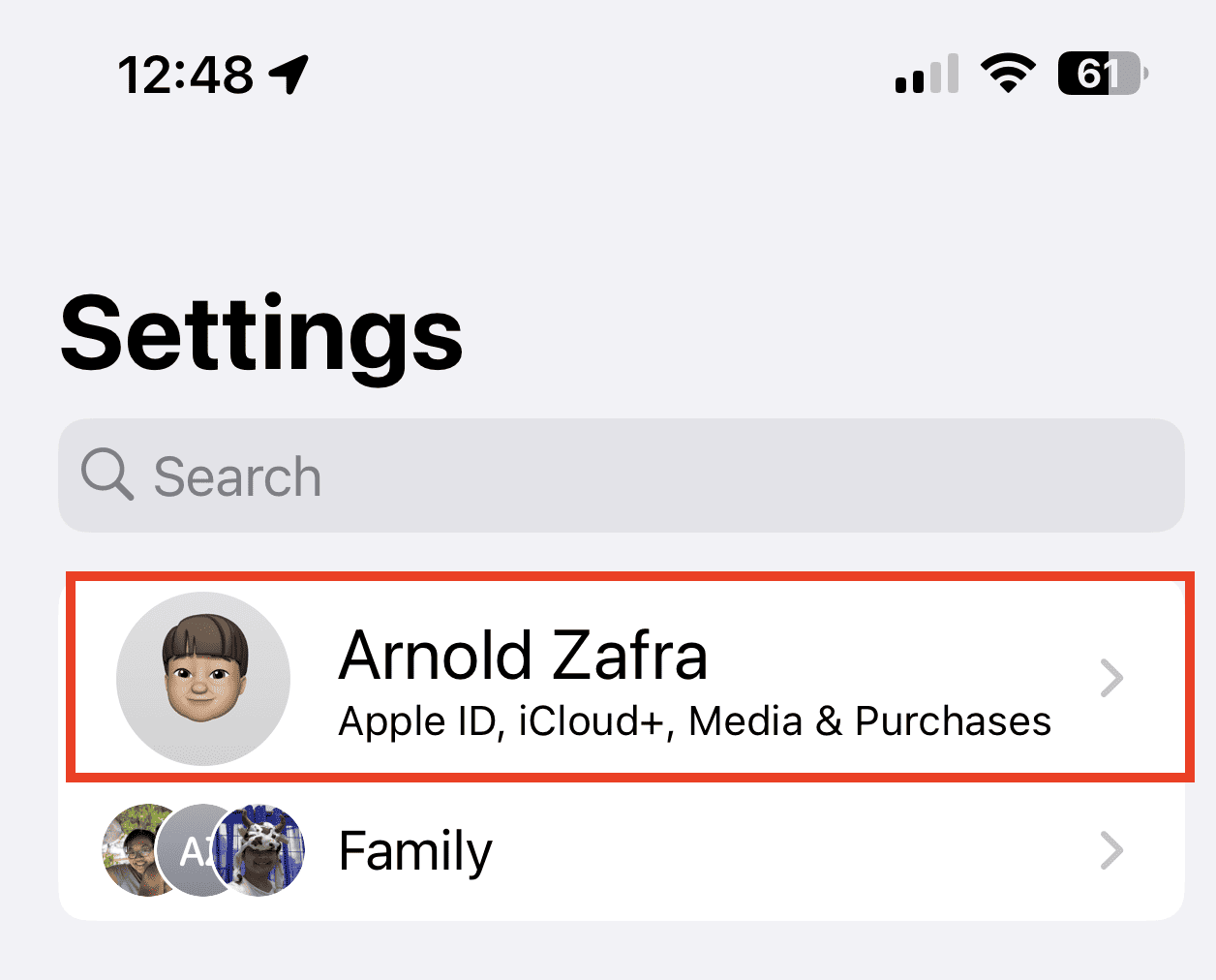
Task: Tap the Memoji profile avatar
Action: [x=203, y=678]
